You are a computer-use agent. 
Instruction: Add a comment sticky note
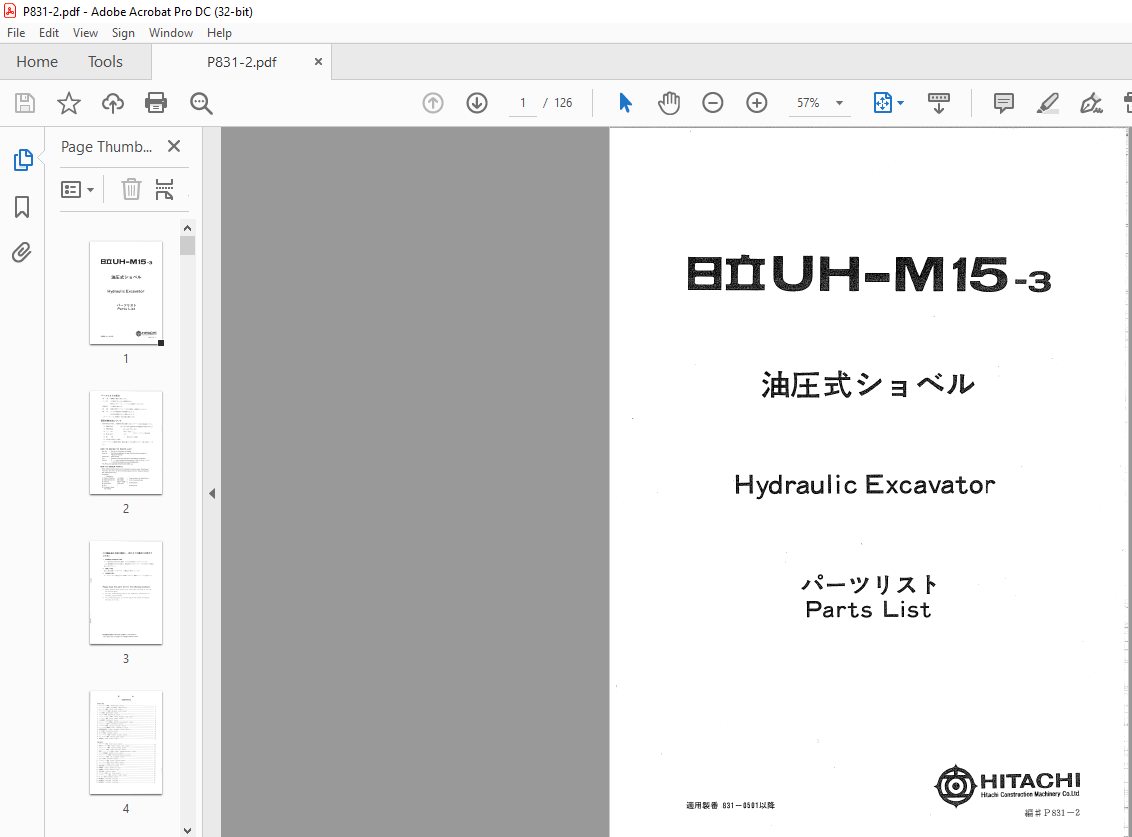coord(1003,103)
